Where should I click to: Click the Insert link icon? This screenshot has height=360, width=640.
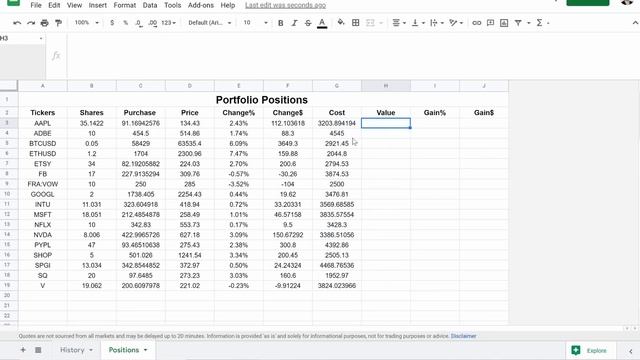(476, 23)
